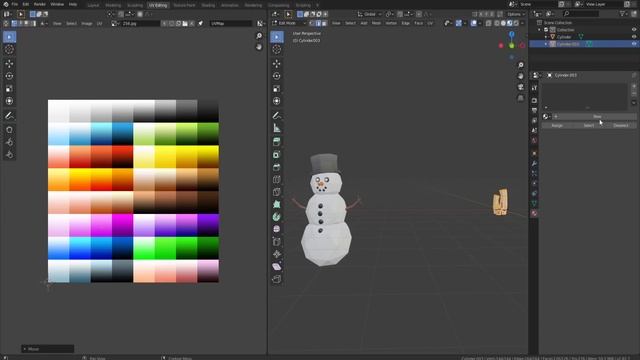This screenshot has height=360, width=640.
Task: Switch to the UV Editing workspace tab
Action: coord(158,5)
